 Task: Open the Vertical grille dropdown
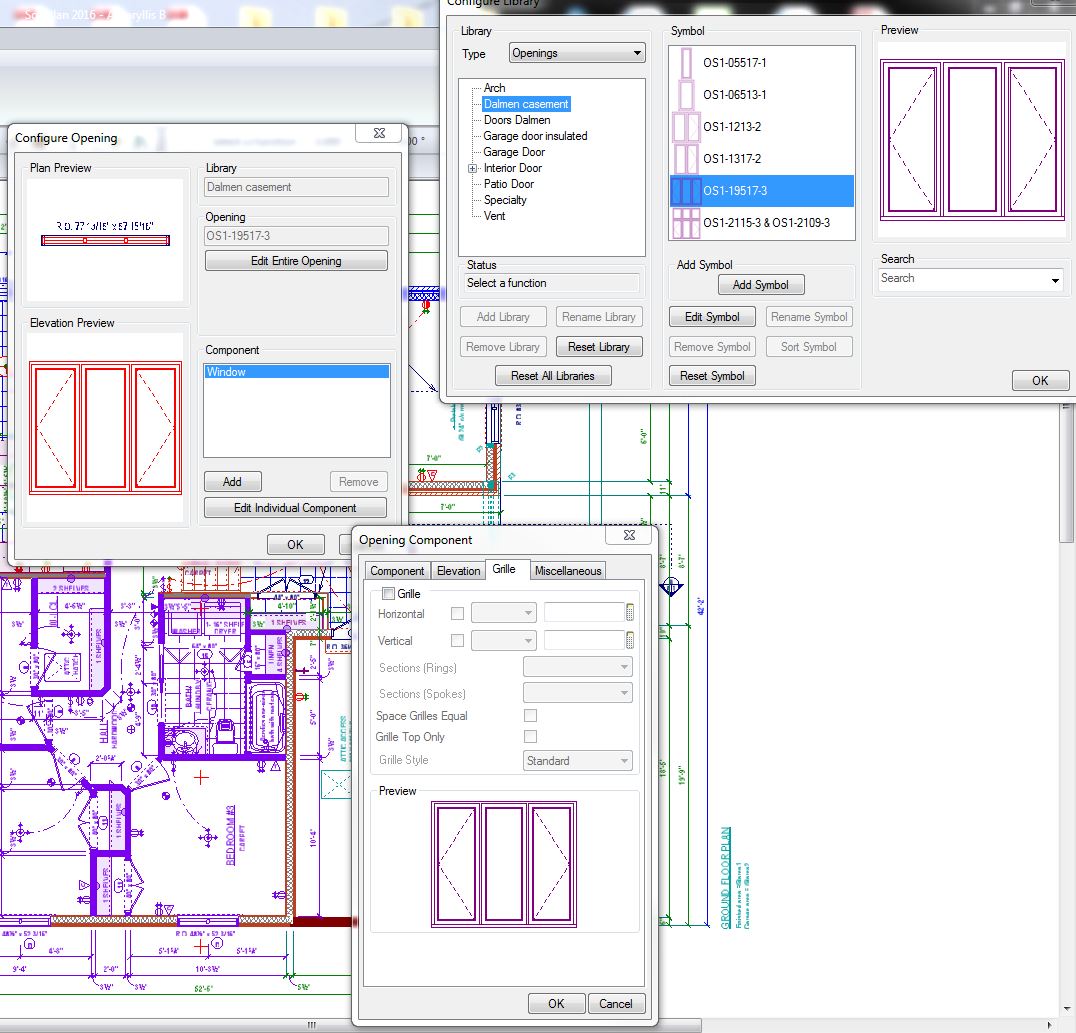tap(504, 640)
